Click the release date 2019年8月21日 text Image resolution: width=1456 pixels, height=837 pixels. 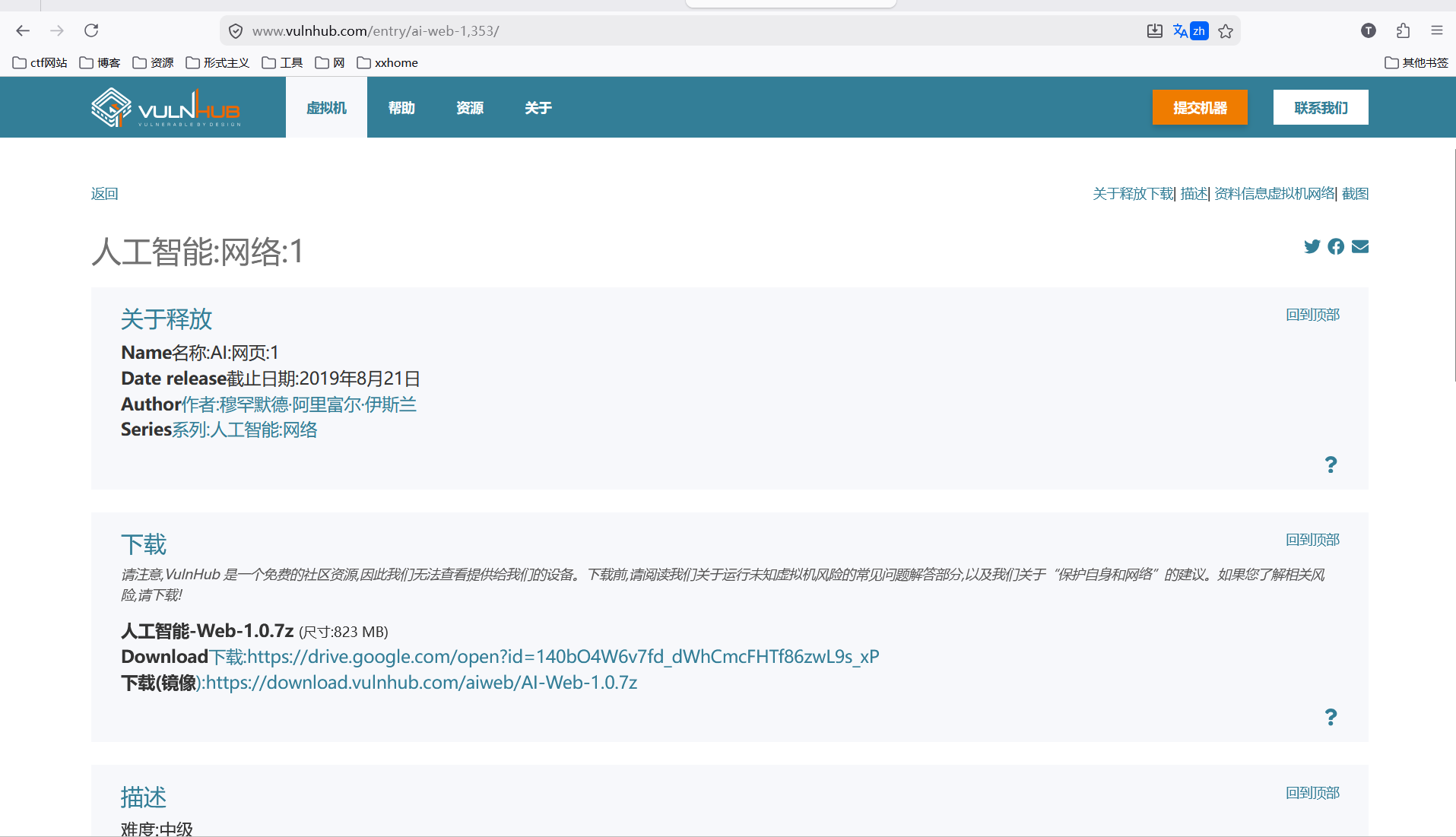click(x=360, y=379)
